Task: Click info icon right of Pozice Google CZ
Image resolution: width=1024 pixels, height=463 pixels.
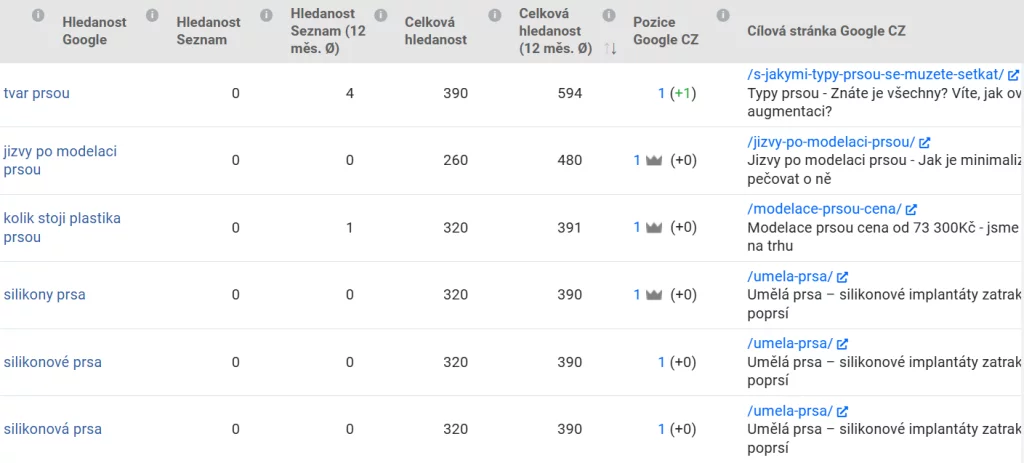Action: [724, 16]
